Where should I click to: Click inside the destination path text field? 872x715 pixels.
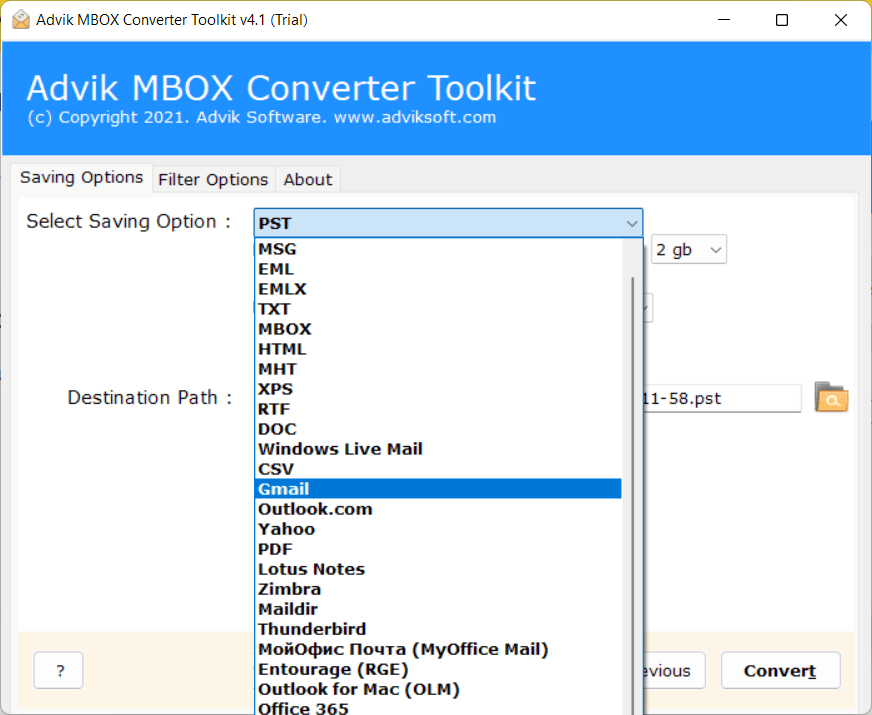[730, 398]
